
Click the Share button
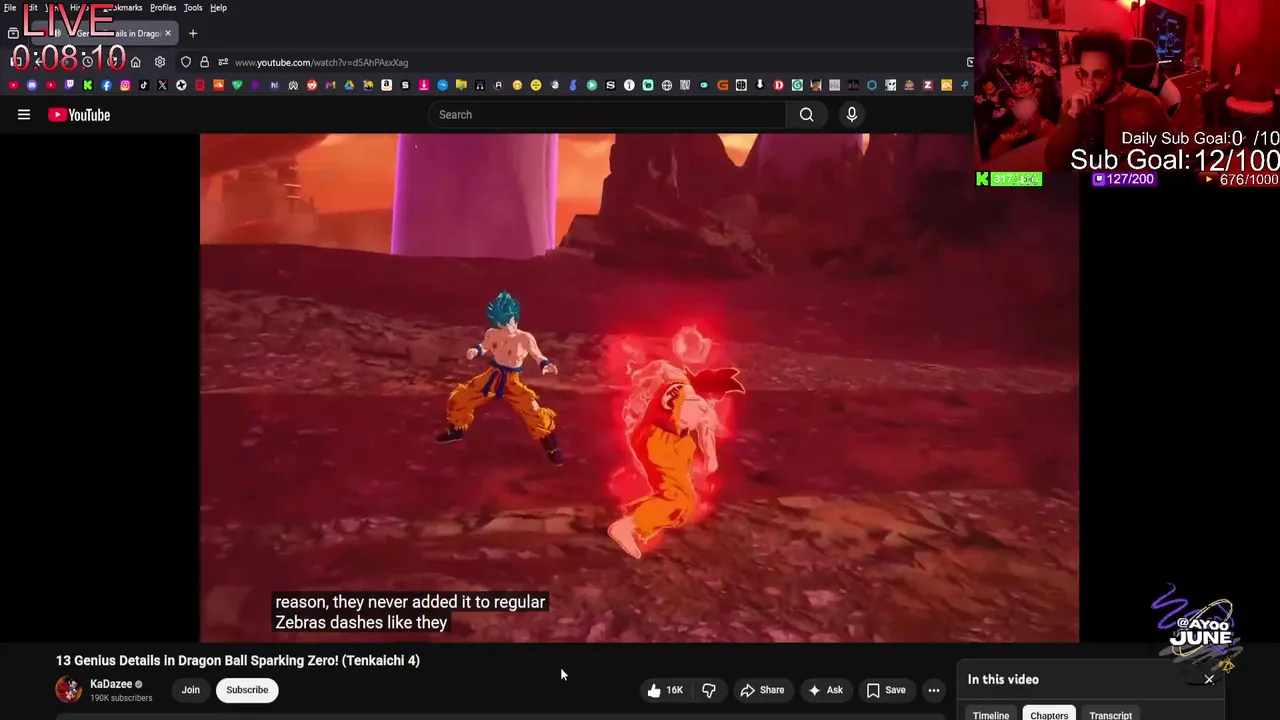[x=762, y=690]
